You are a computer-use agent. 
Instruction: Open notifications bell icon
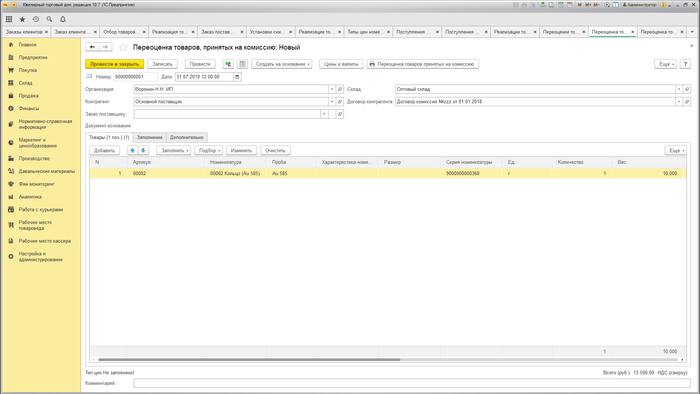63,19
